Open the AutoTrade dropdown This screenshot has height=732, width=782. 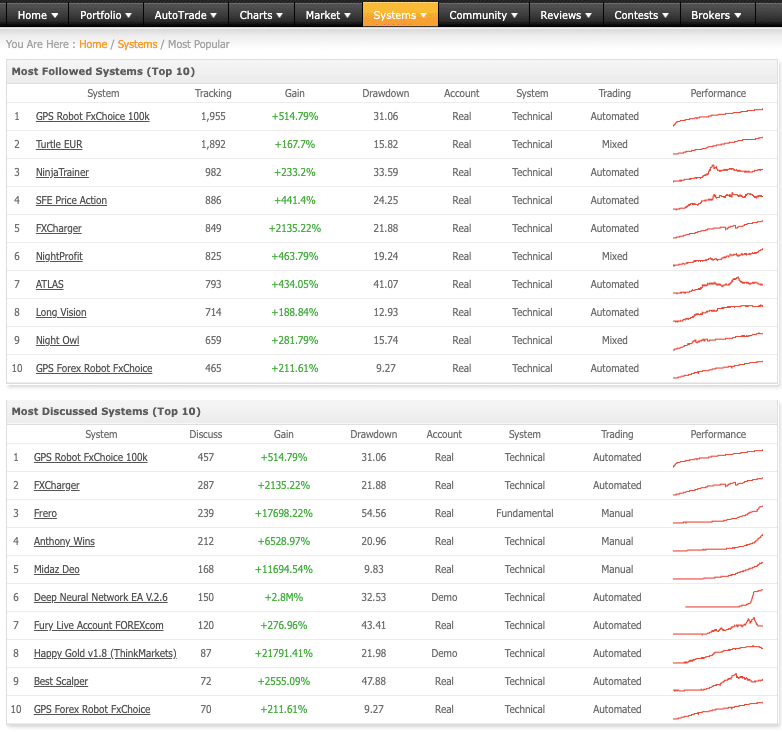(186, 15)
